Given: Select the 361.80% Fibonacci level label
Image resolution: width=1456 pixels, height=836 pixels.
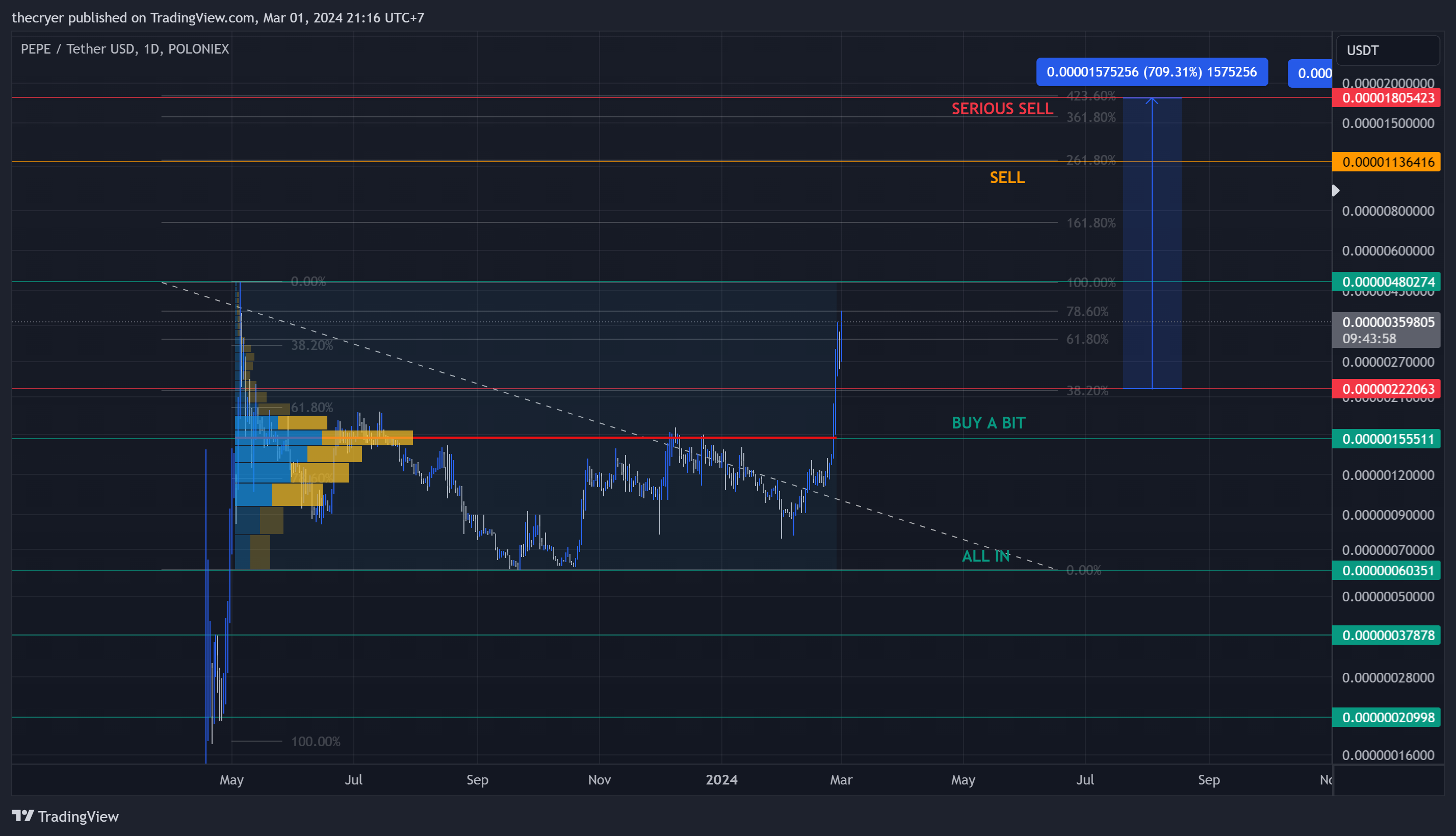Looking at the screenshot, I should click(x=1091, y=117).
